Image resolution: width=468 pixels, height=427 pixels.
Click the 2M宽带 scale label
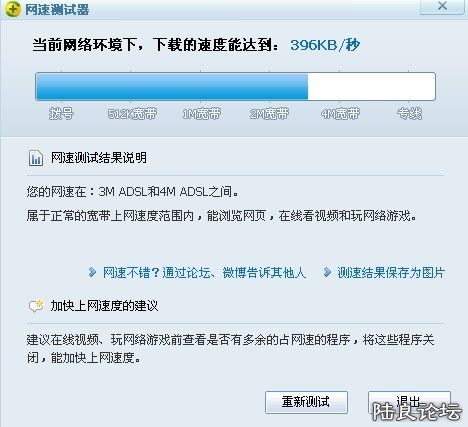[269, 114]
